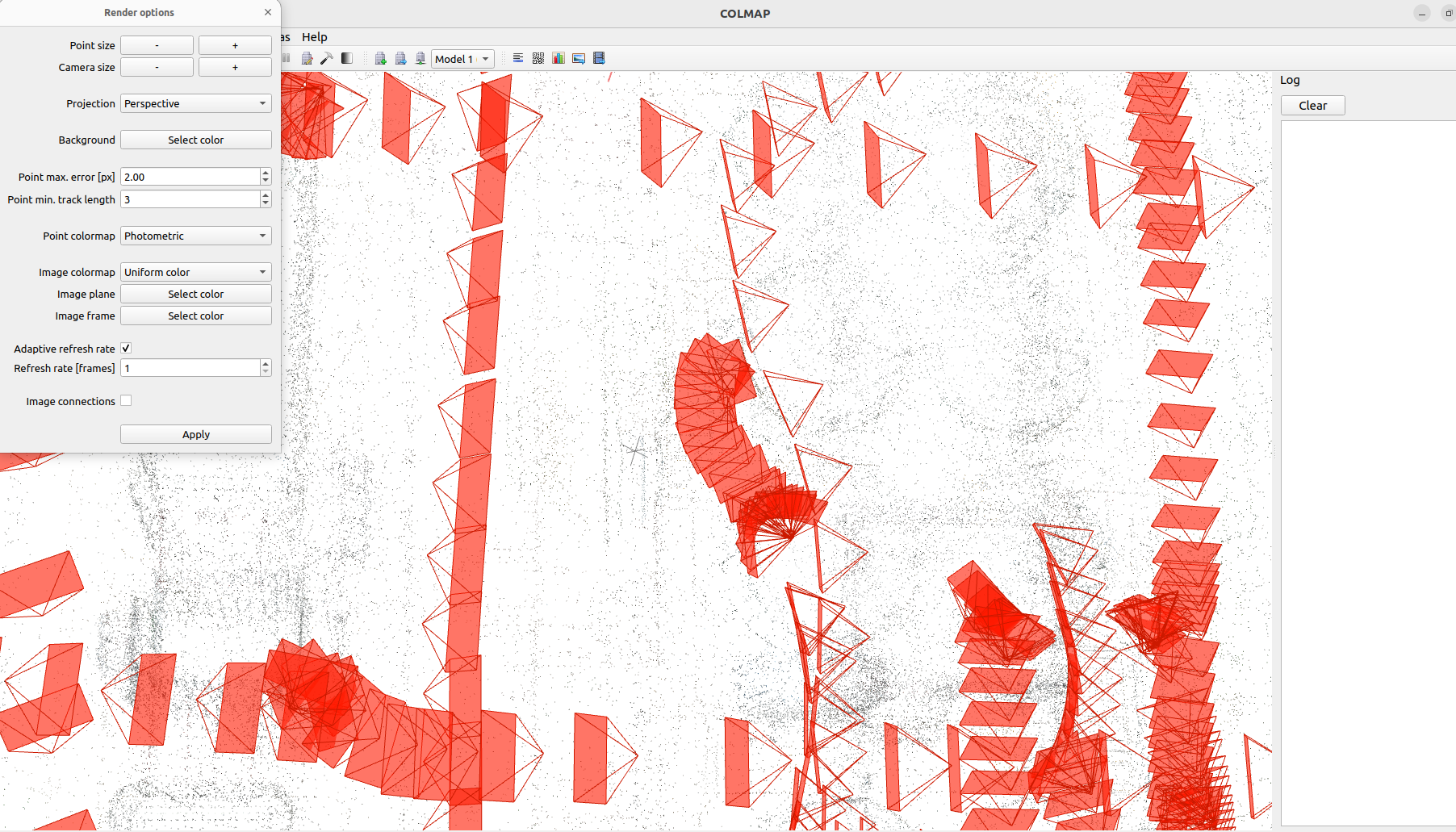The image size is (1456, 832).
Task: Click the grab image icon
Action: 579,58
